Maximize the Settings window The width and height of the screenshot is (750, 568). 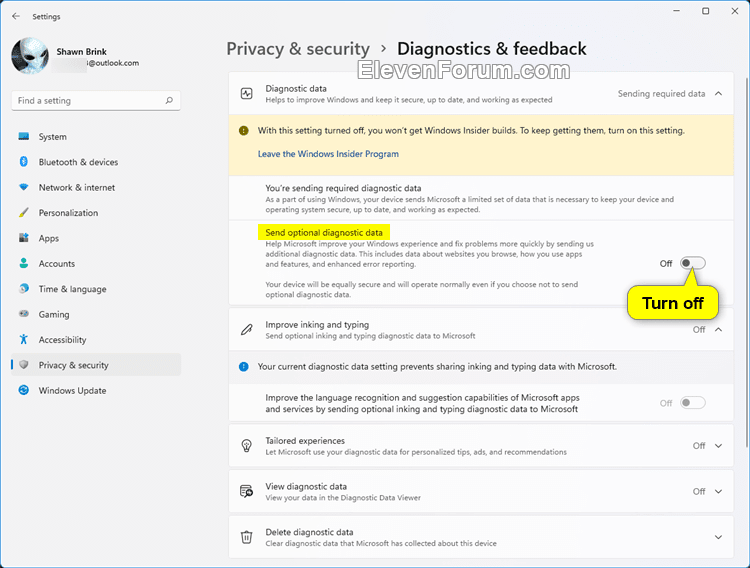[706, 11]
